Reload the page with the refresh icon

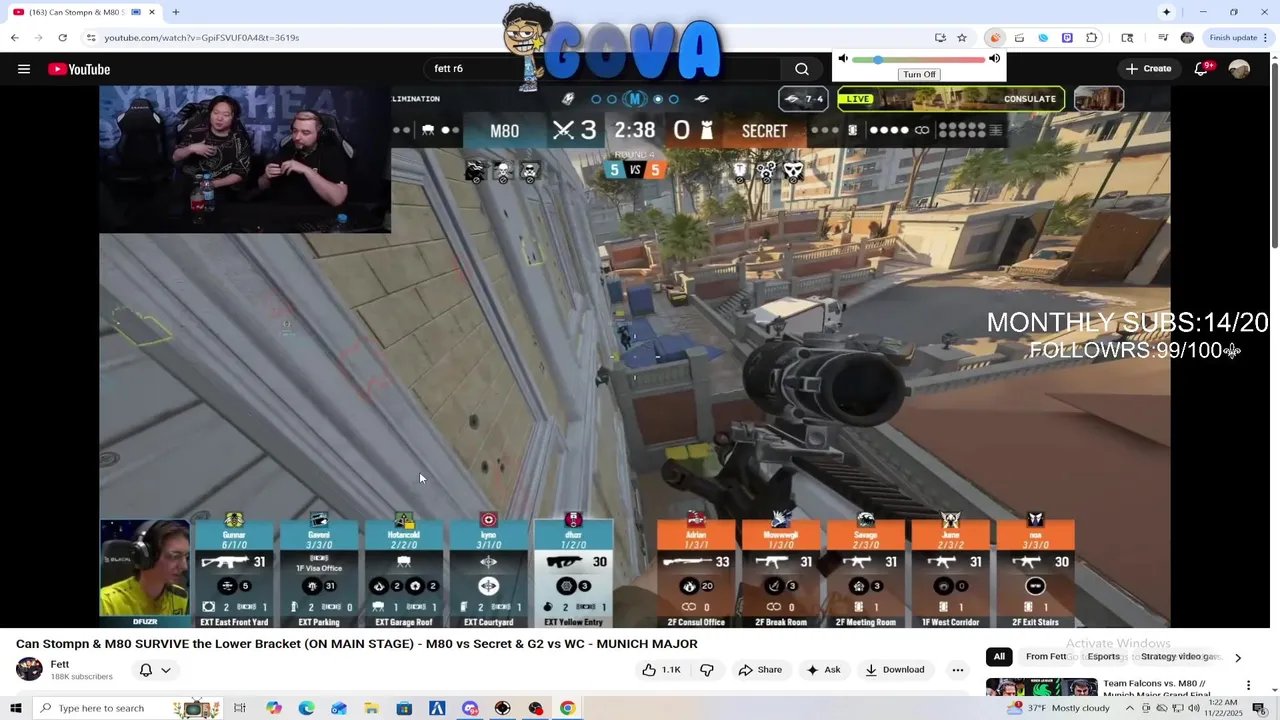(x=62, y=38)
